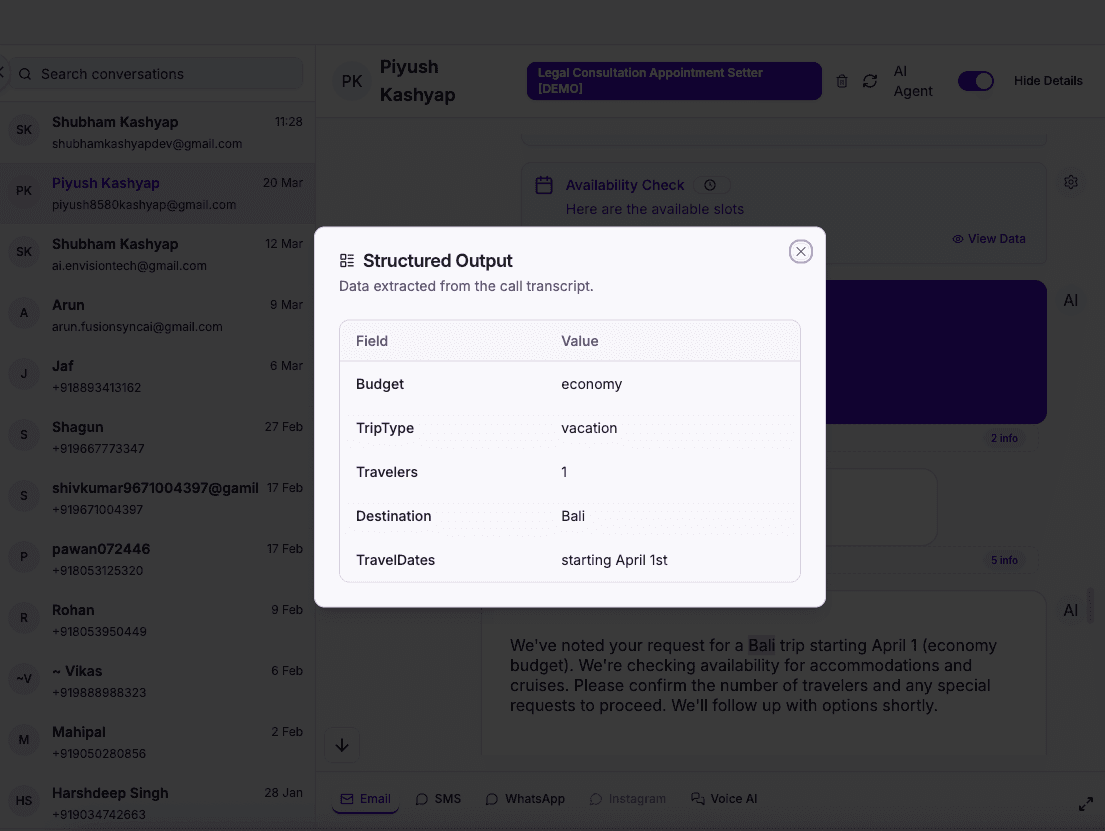Open the Legal Consultation Appointment Setter dropdown
The width and height of the screenshot is (1105, 831).
pos(673,81)
